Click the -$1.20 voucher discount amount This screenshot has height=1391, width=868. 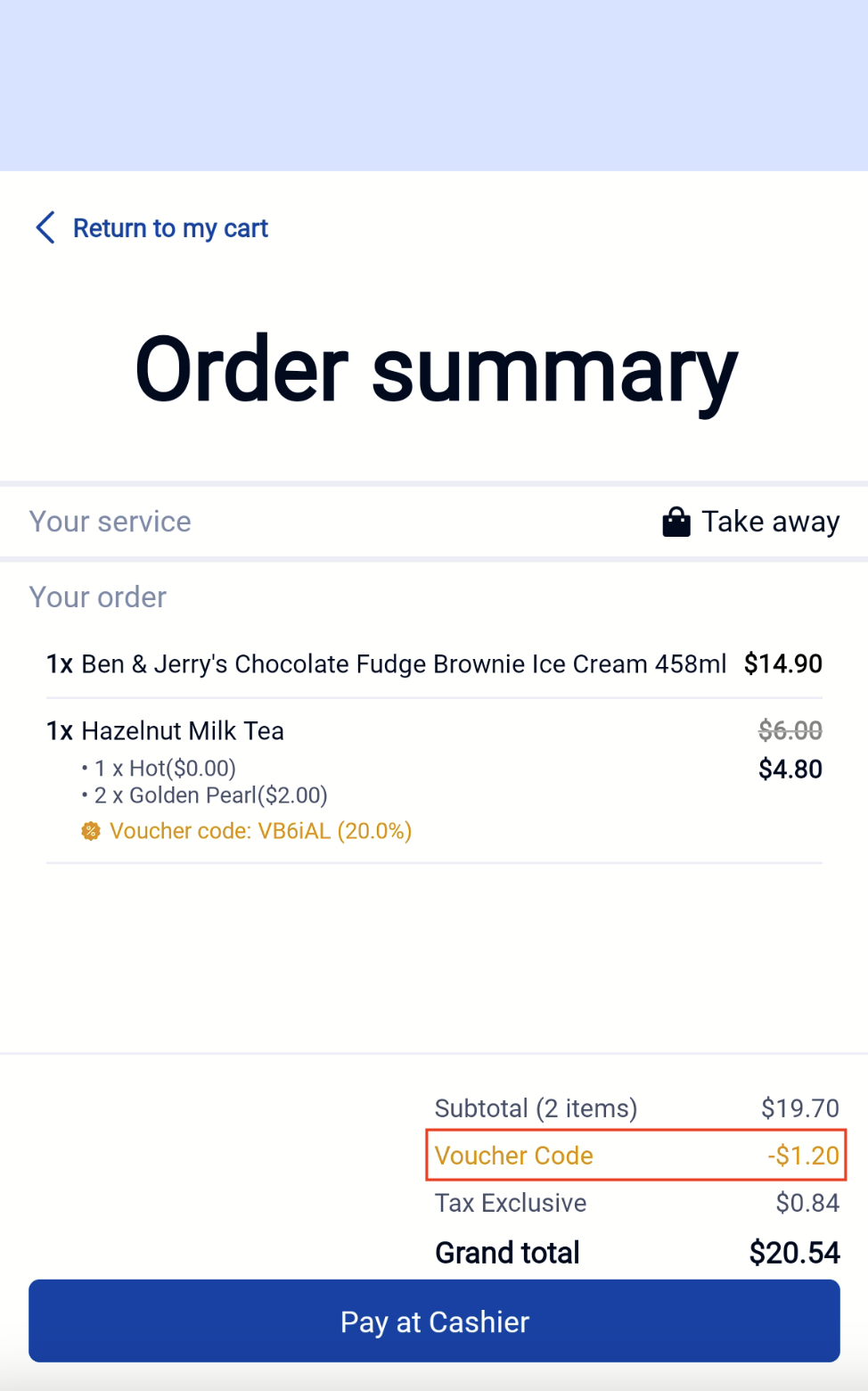[x=803, y=1156]
